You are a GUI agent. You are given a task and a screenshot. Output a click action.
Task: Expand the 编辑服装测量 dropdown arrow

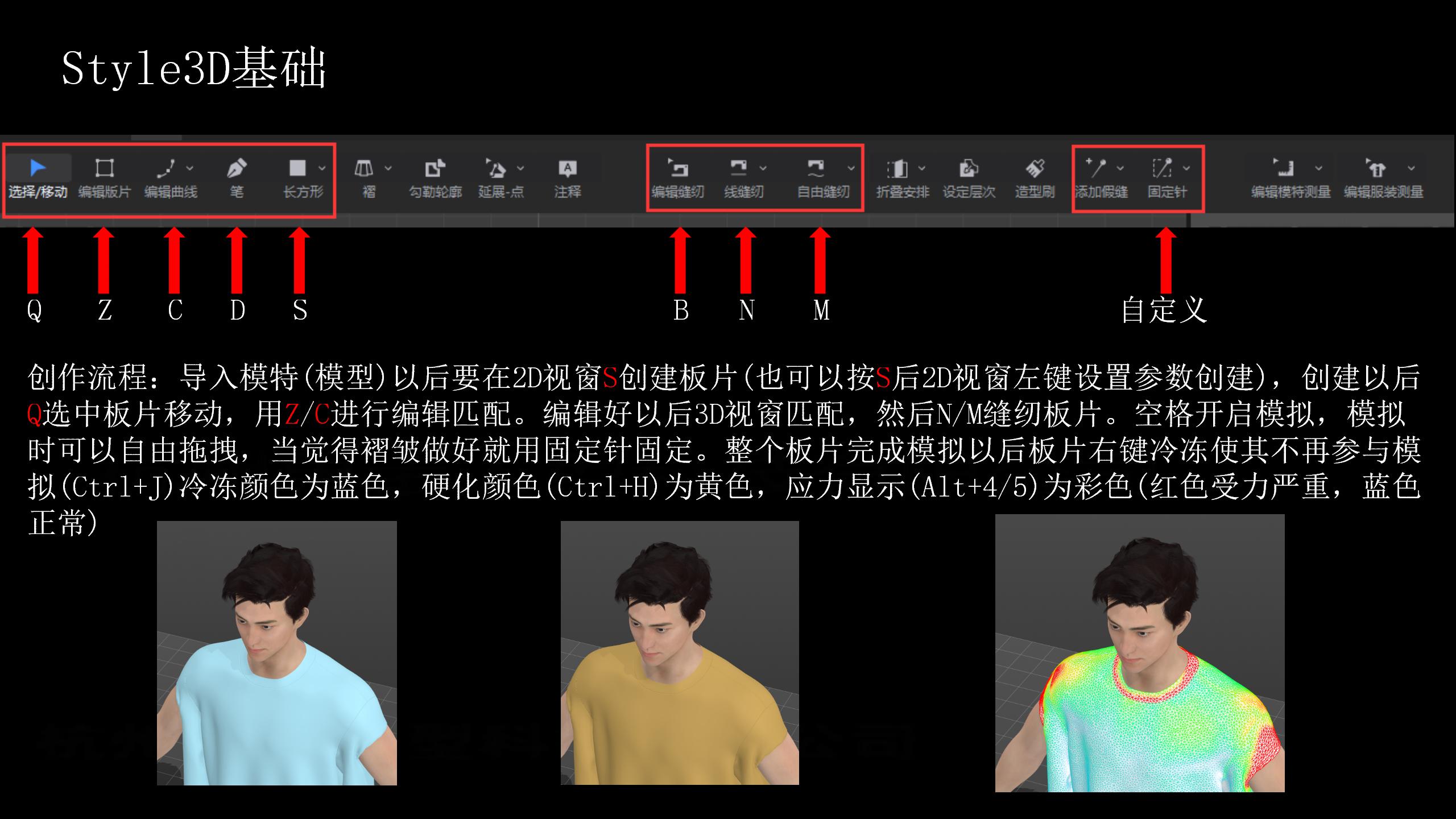1411,168
